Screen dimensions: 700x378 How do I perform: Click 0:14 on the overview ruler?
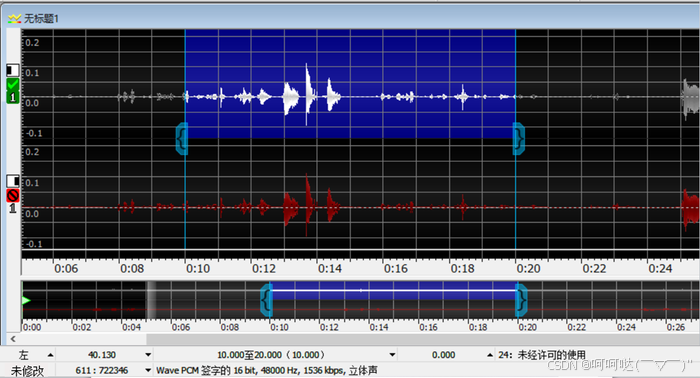coord(379,327)
